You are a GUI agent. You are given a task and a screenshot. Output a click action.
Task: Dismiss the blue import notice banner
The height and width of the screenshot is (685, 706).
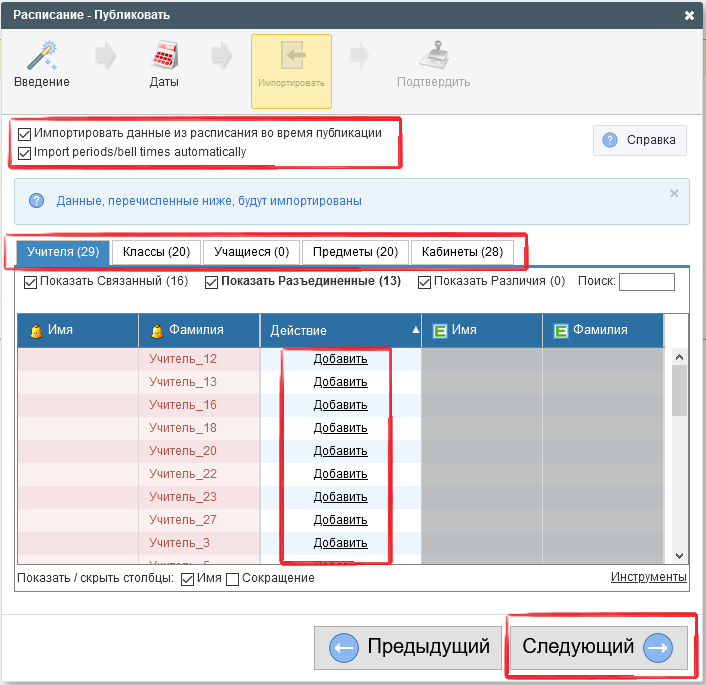coord(673,194)
